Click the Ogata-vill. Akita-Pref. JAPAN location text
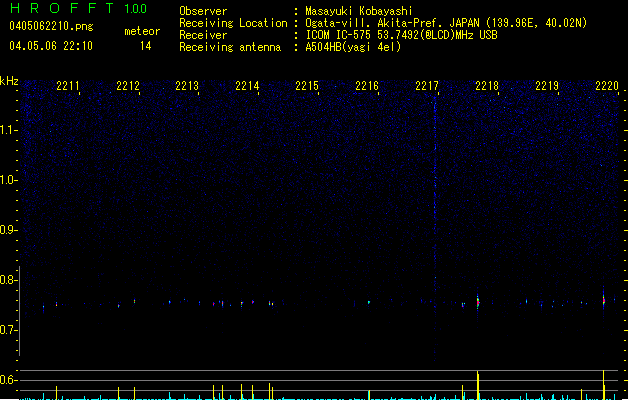 [446, 23]
